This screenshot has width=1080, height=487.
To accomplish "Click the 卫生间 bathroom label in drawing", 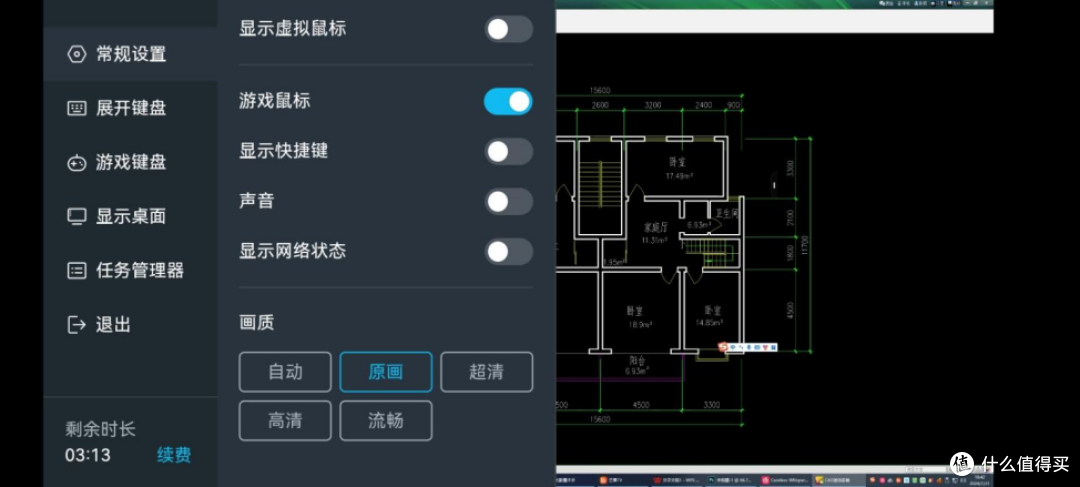I will (x=727, y=213).
